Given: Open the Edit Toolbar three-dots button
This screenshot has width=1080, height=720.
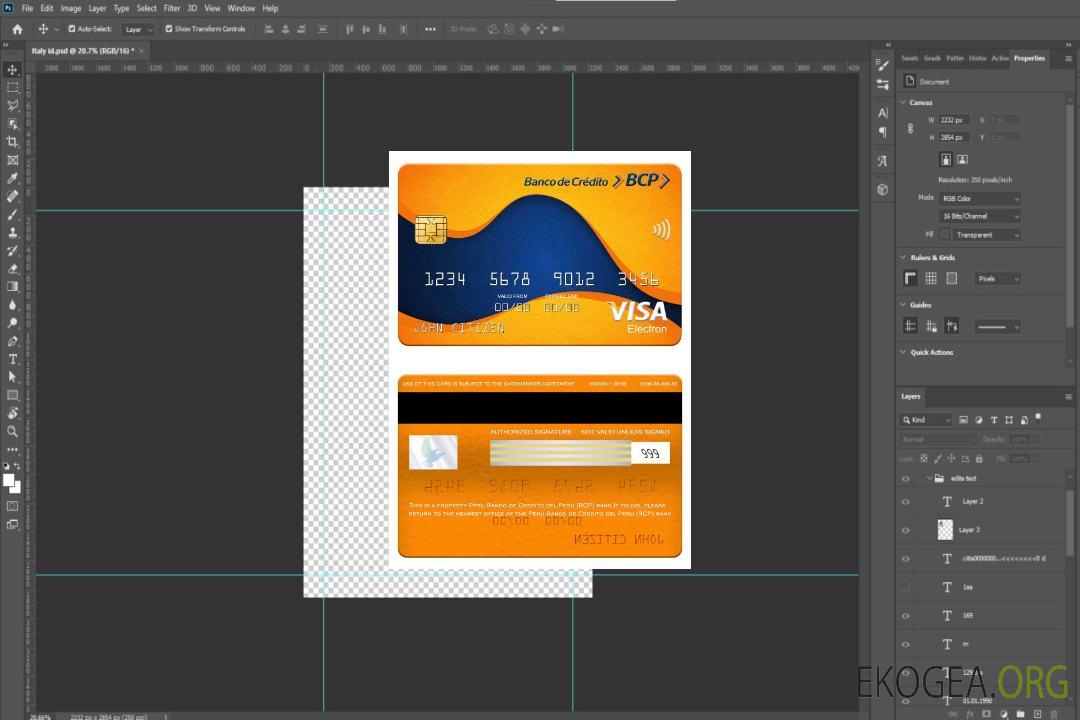Looking at the screenshot, I should tap(12, 449).
